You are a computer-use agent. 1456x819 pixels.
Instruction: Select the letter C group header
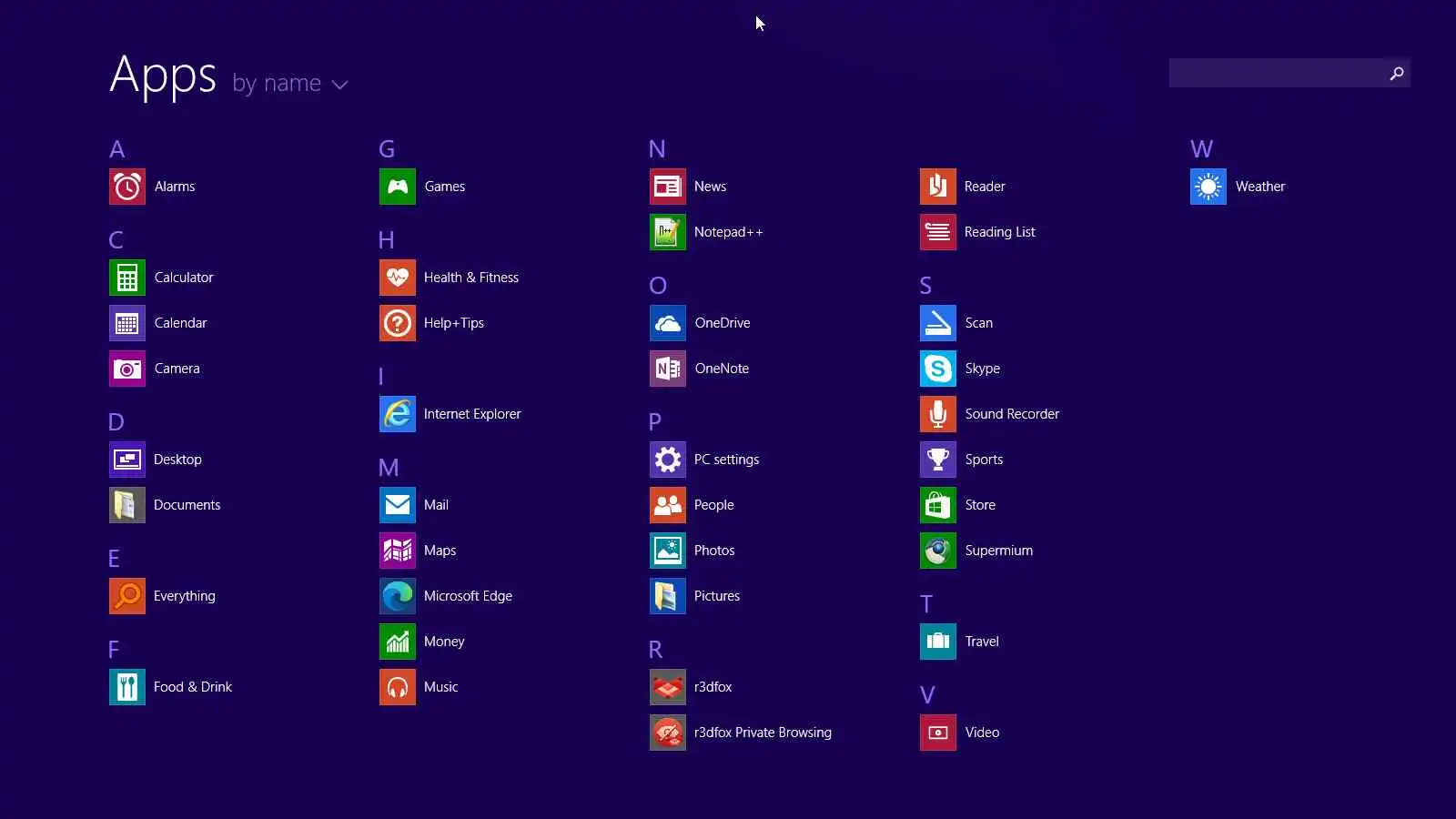click(116, 240)
